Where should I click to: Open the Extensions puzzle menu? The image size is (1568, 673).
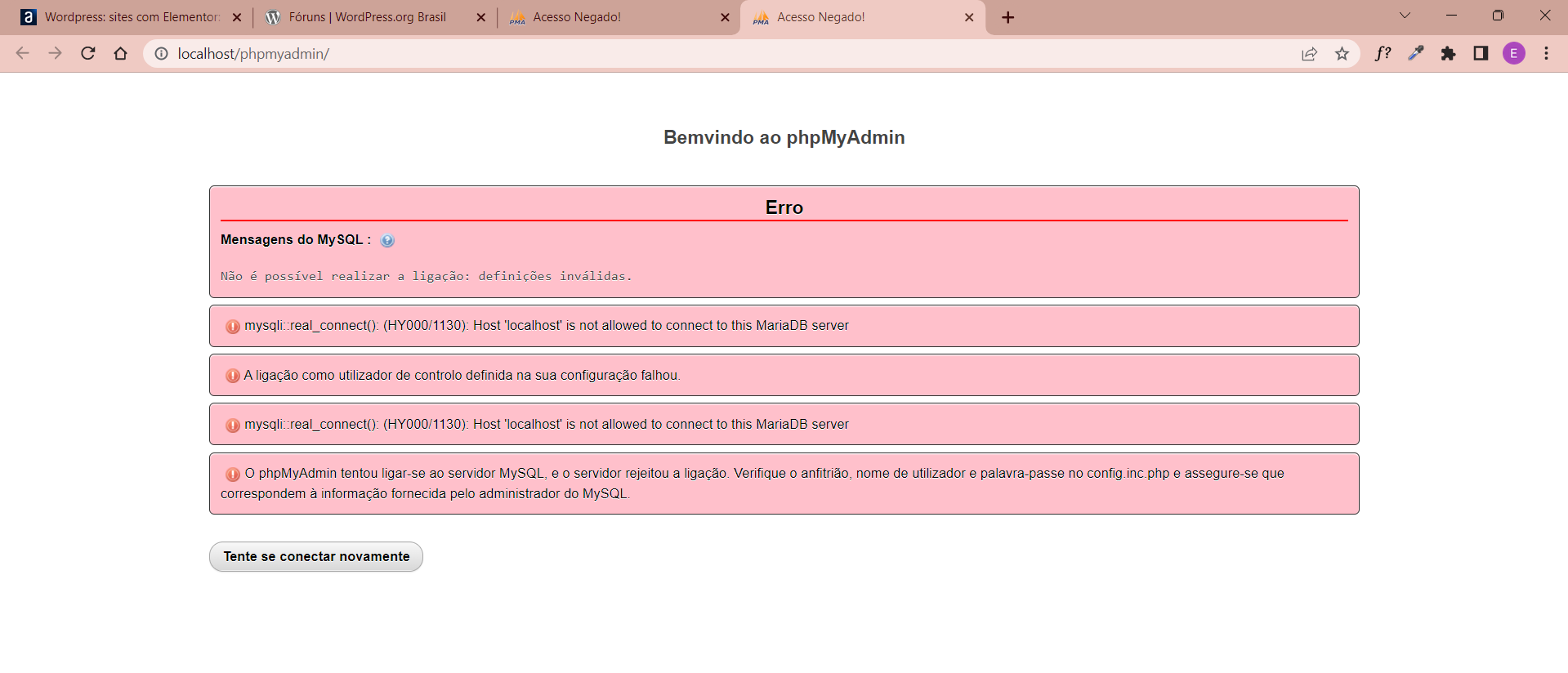click(x=1448, y=54)
